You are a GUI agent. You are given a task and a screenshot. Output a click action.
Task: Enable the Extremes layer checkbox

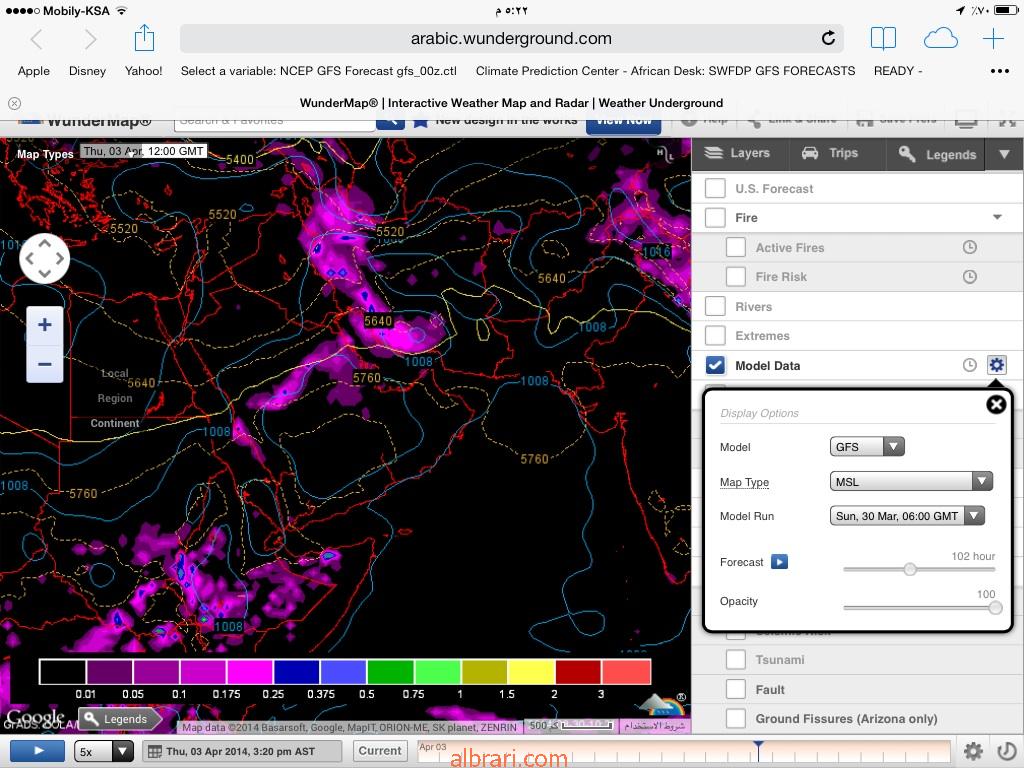click(x=715, y=335)
